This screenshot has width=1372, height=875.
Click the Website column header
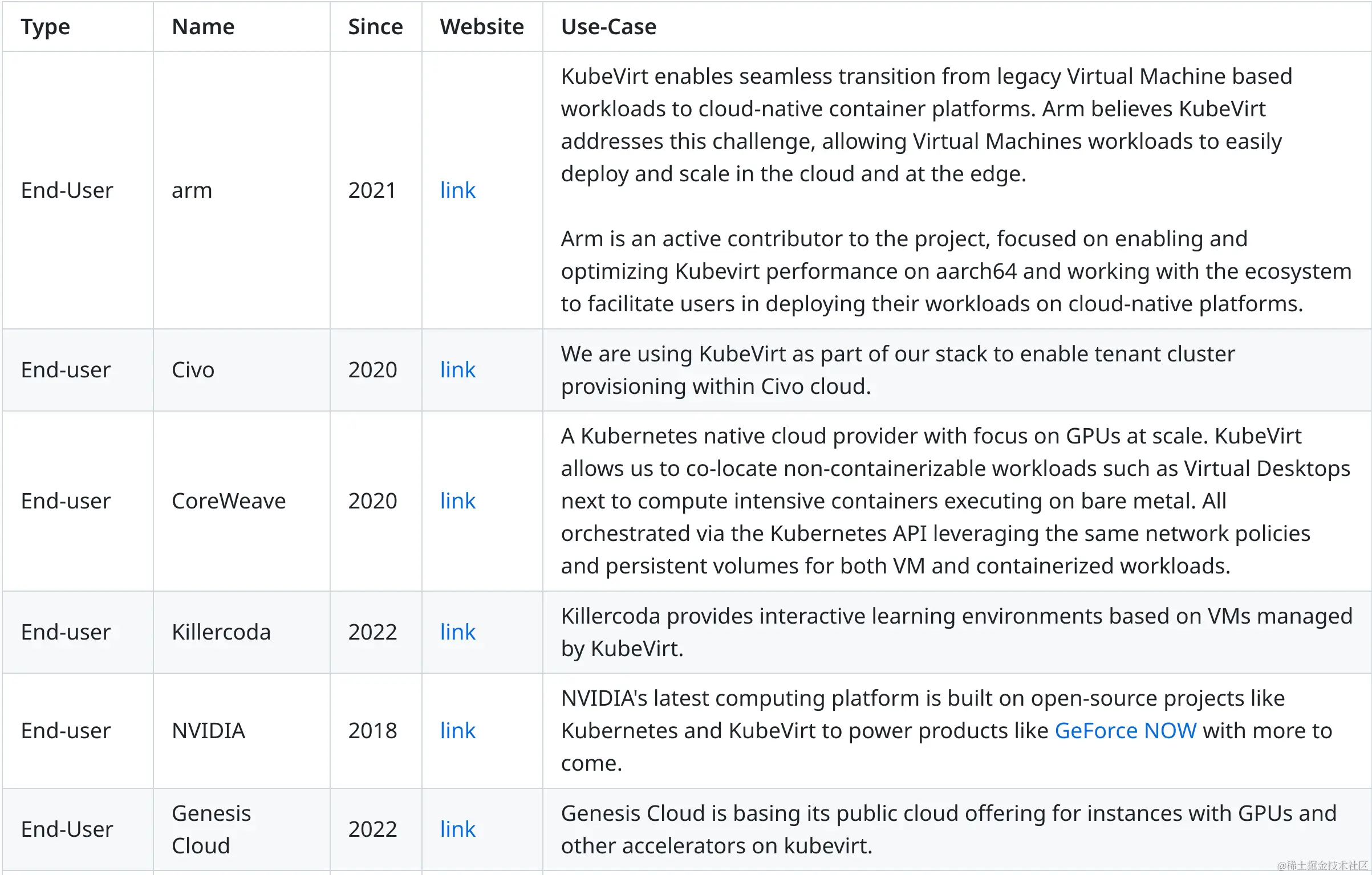click(x=481, y=27)
